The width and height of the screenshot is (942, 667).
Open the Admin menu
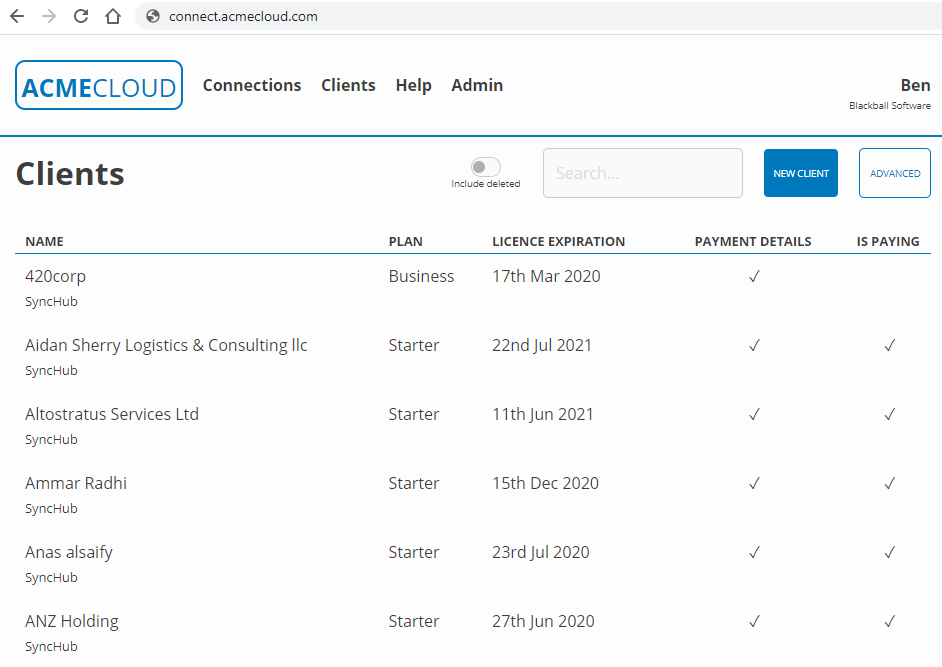(x=477, y=86)
